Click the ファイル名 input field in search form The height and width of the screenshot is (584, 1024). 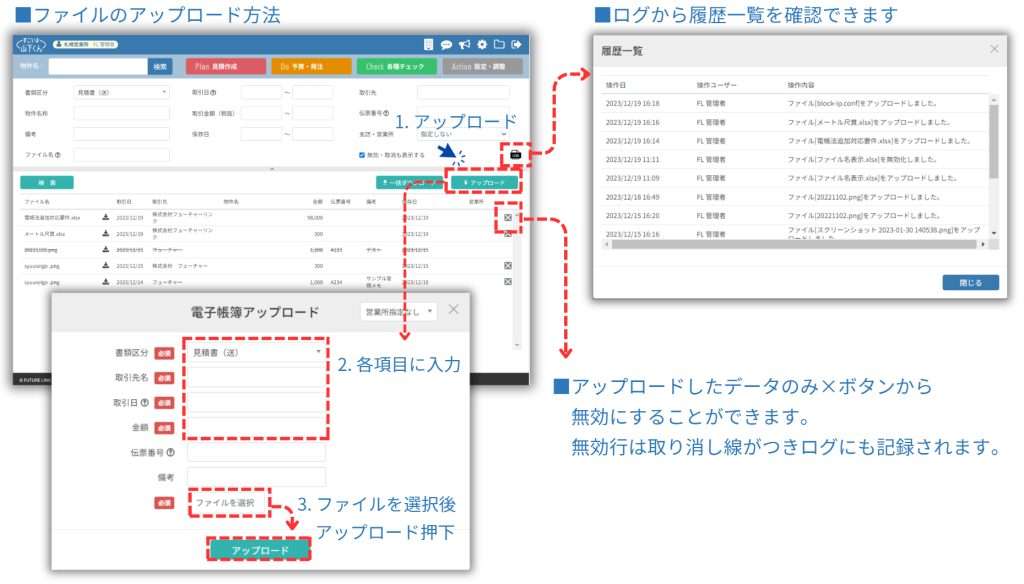(121, 155)
